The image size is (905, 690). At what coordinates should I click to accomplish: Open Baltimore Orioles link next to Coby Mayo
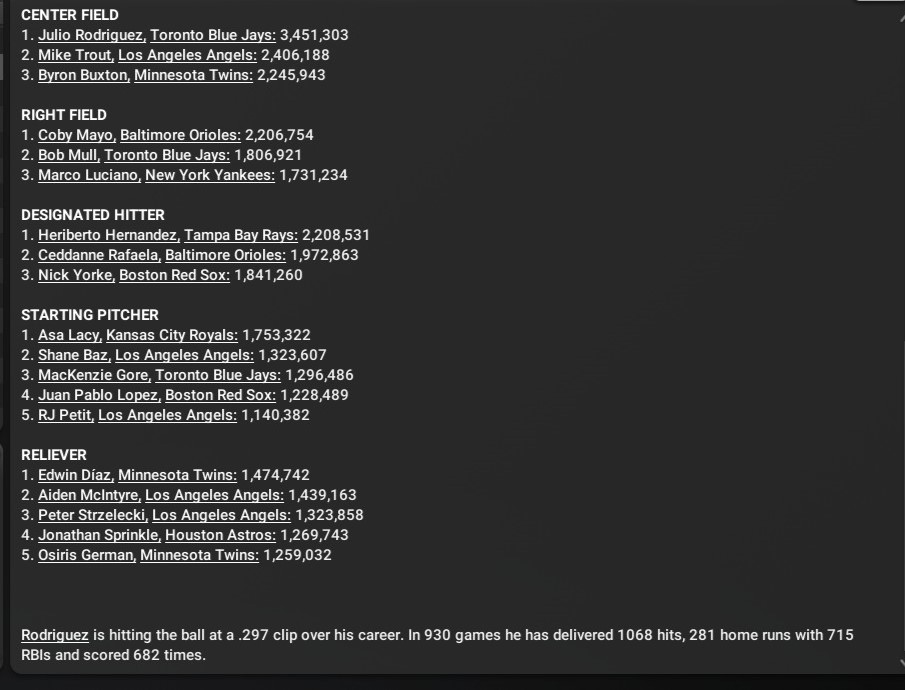coord(180,135)
